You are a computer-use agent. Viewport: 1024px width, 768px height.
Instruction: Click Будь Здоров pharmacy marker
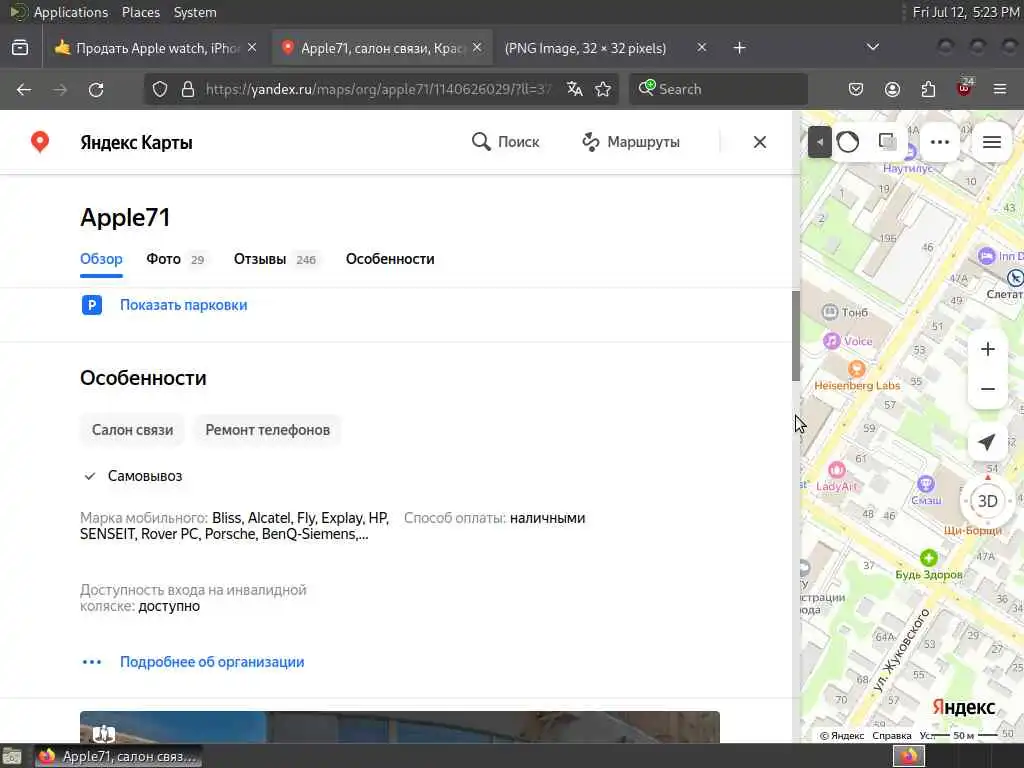[929, 558]
